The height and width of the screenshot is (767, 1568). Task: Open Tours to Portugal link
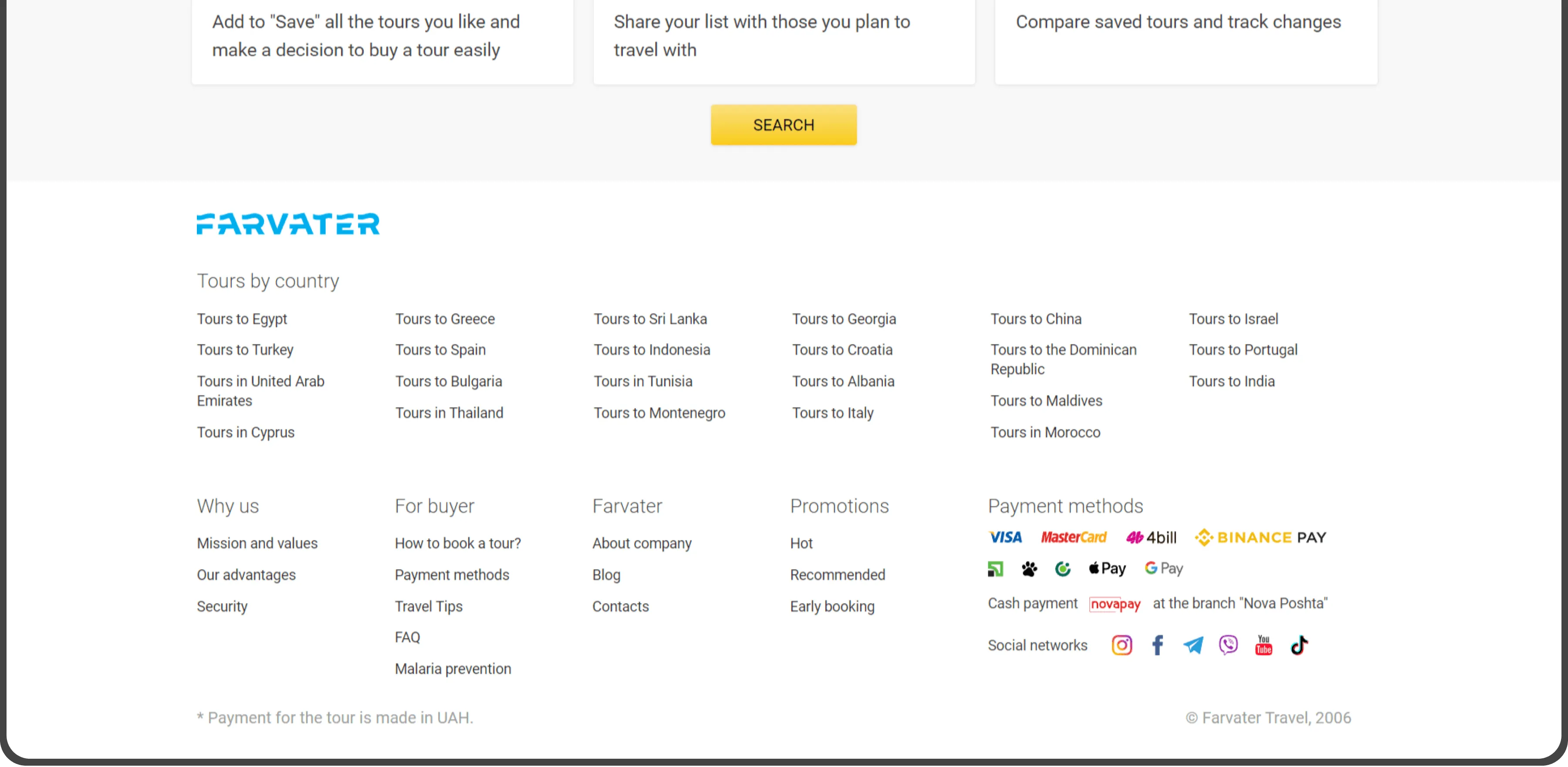1243,349
